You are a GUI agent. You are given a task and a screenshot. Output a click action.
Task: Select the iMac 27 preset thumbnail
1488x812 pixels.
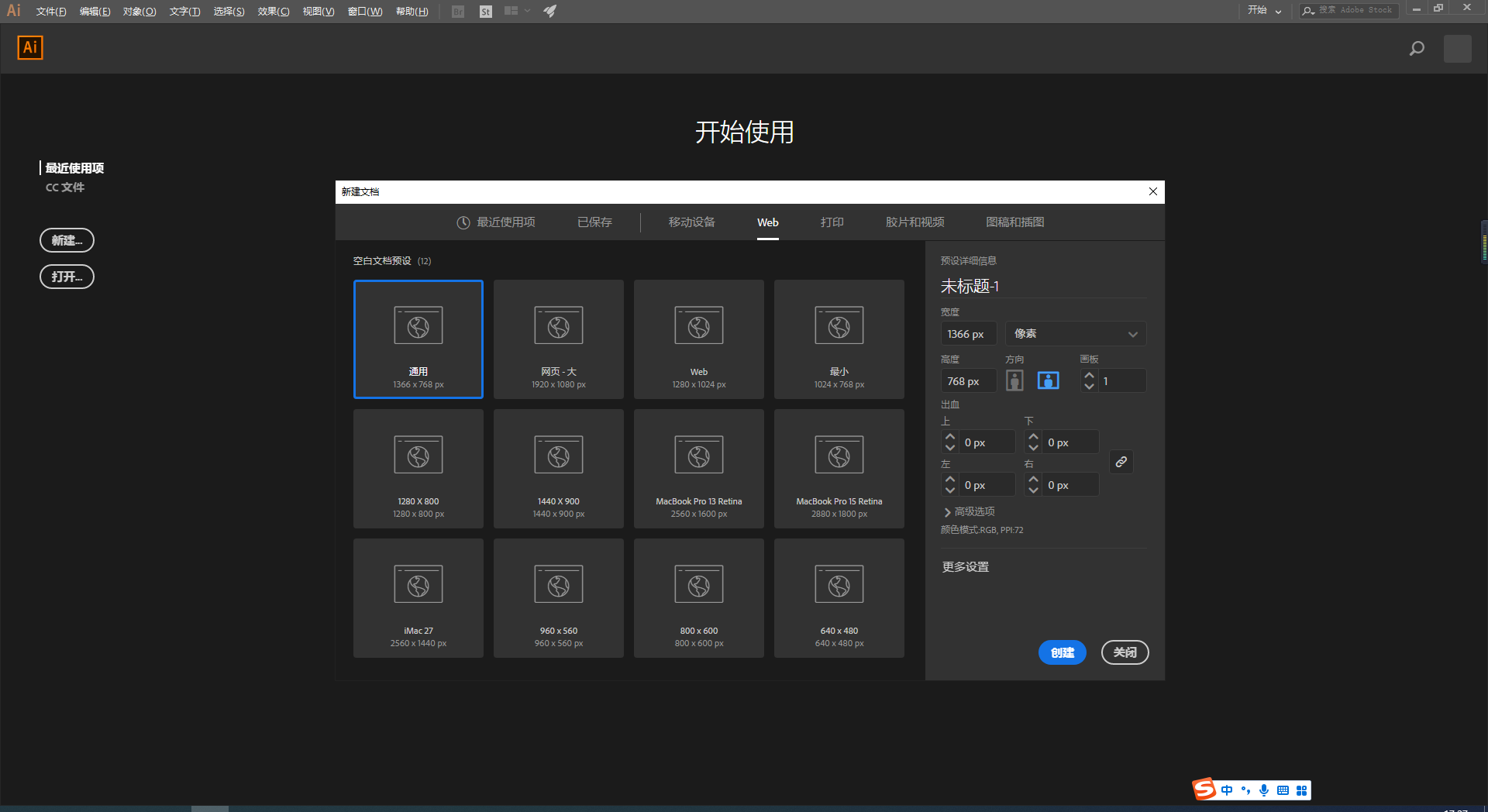tap(418, 597)
